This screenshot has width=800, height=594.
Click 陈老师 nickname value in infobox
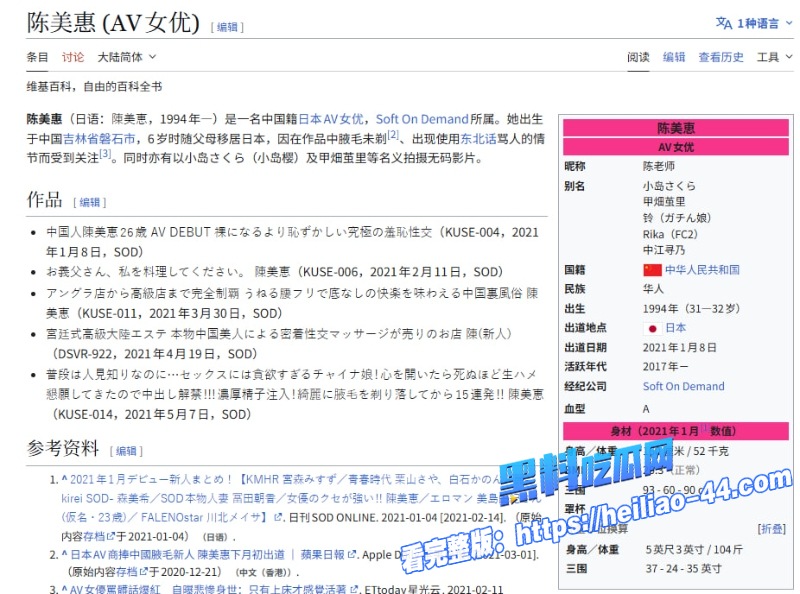click(x=659, y=166)
